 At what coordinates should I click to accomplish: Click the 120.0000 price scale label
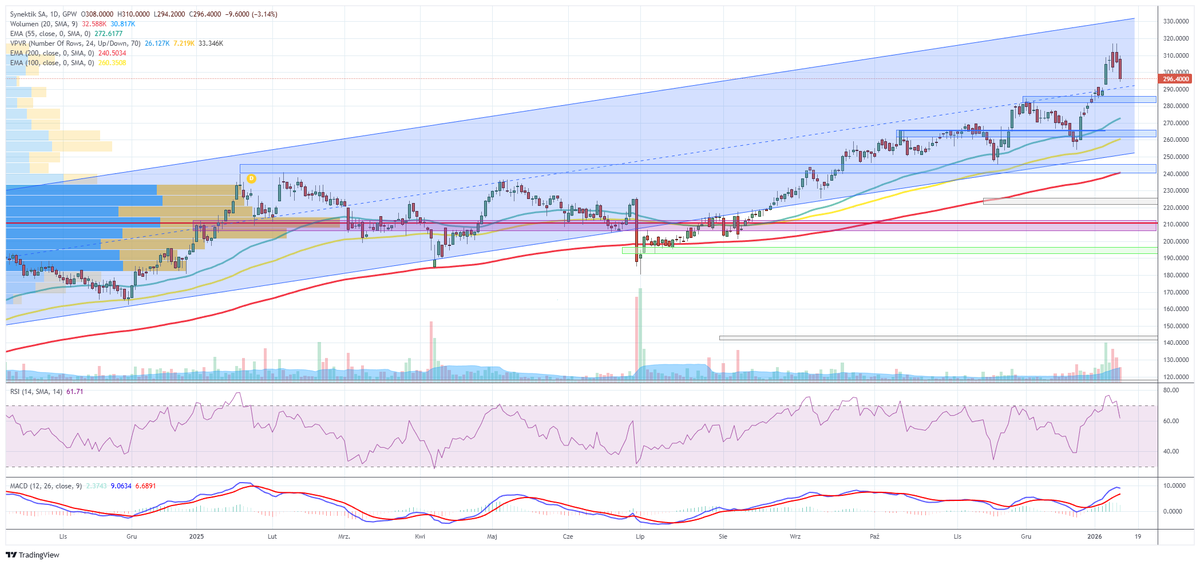tap(1176, 376)
